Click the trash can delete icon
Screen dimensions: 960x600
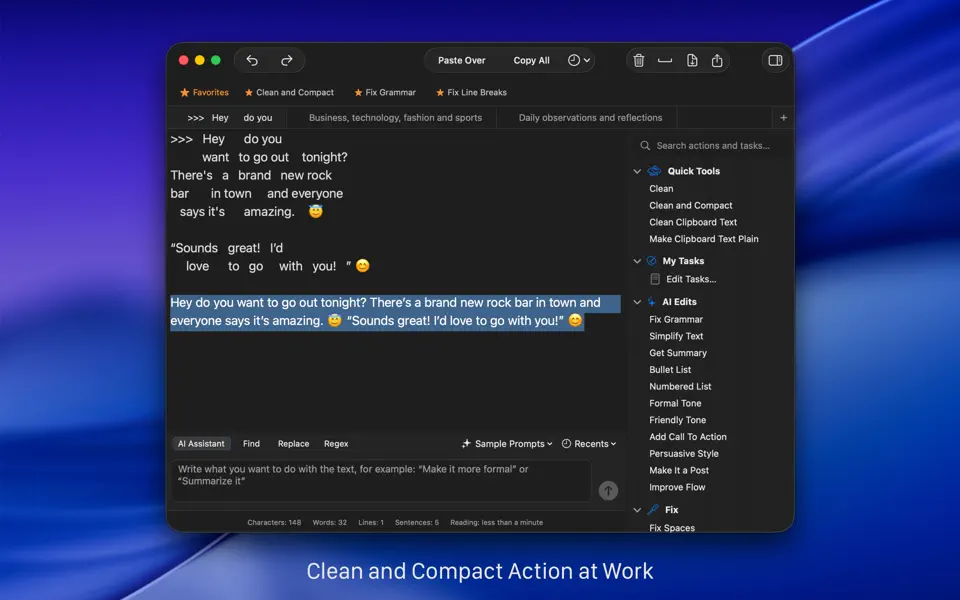click(639, 60)
